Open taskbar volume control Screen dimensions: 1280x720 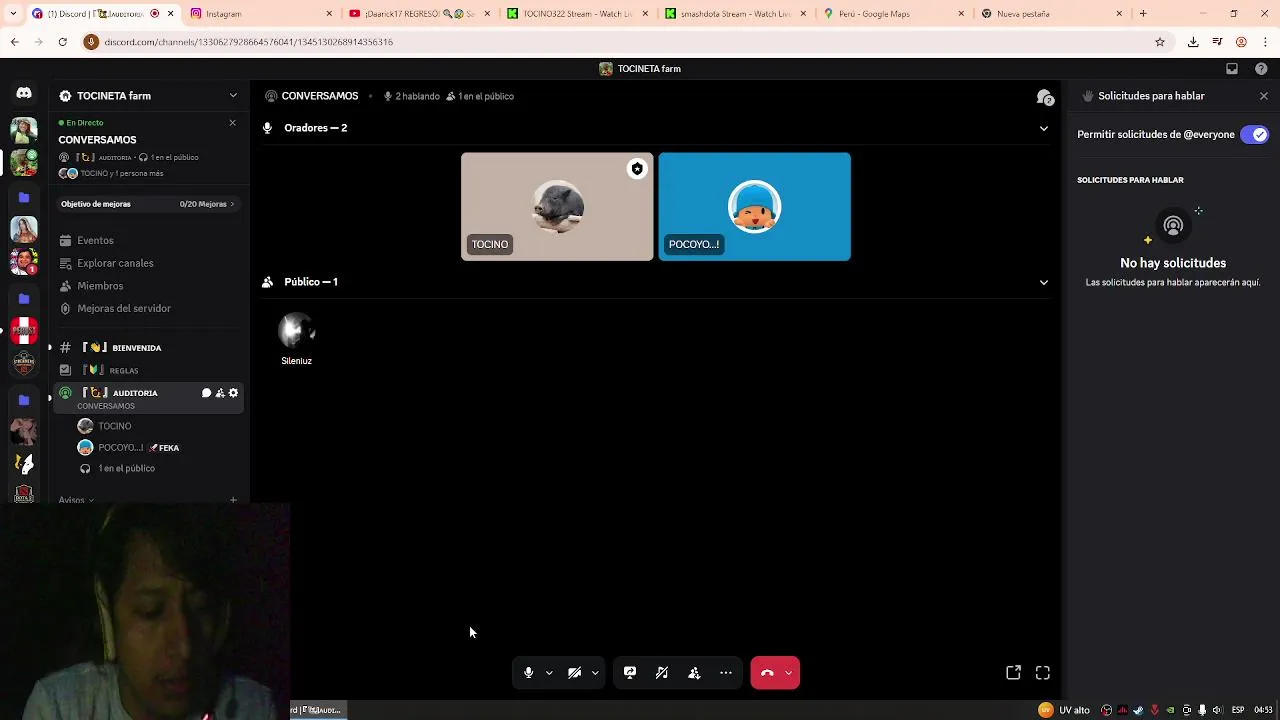(1217, 710)
